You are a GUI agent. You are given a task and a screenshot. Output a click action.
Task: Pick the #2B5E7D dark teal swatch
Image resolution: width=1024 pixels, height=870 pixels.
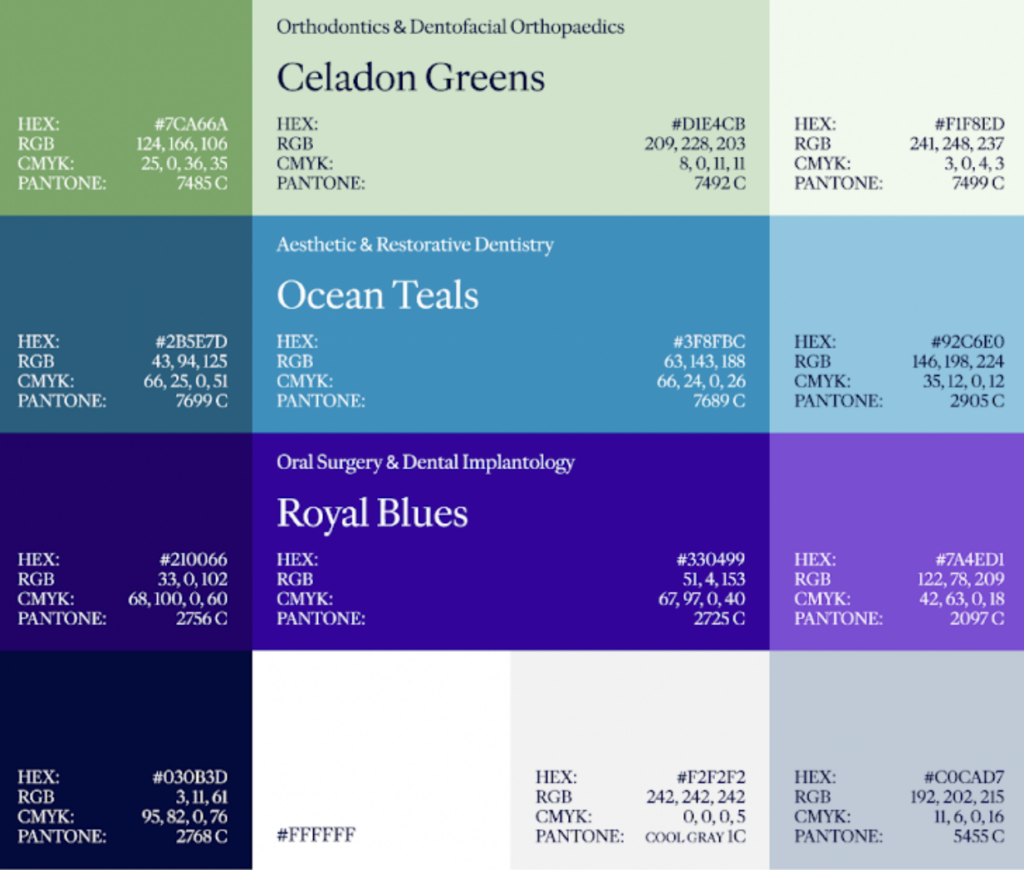[126, 324]
